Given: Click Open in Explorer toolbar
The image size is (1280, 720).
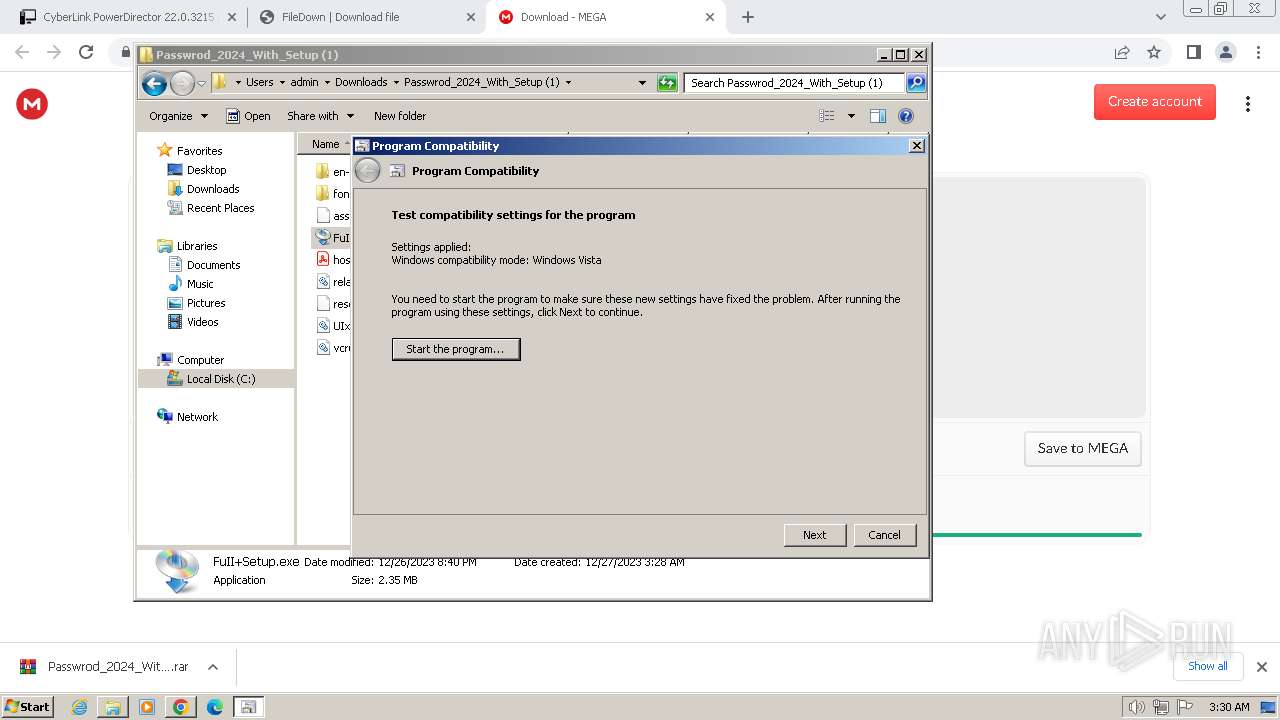Looking at the screenshot, I should (248, 116).
